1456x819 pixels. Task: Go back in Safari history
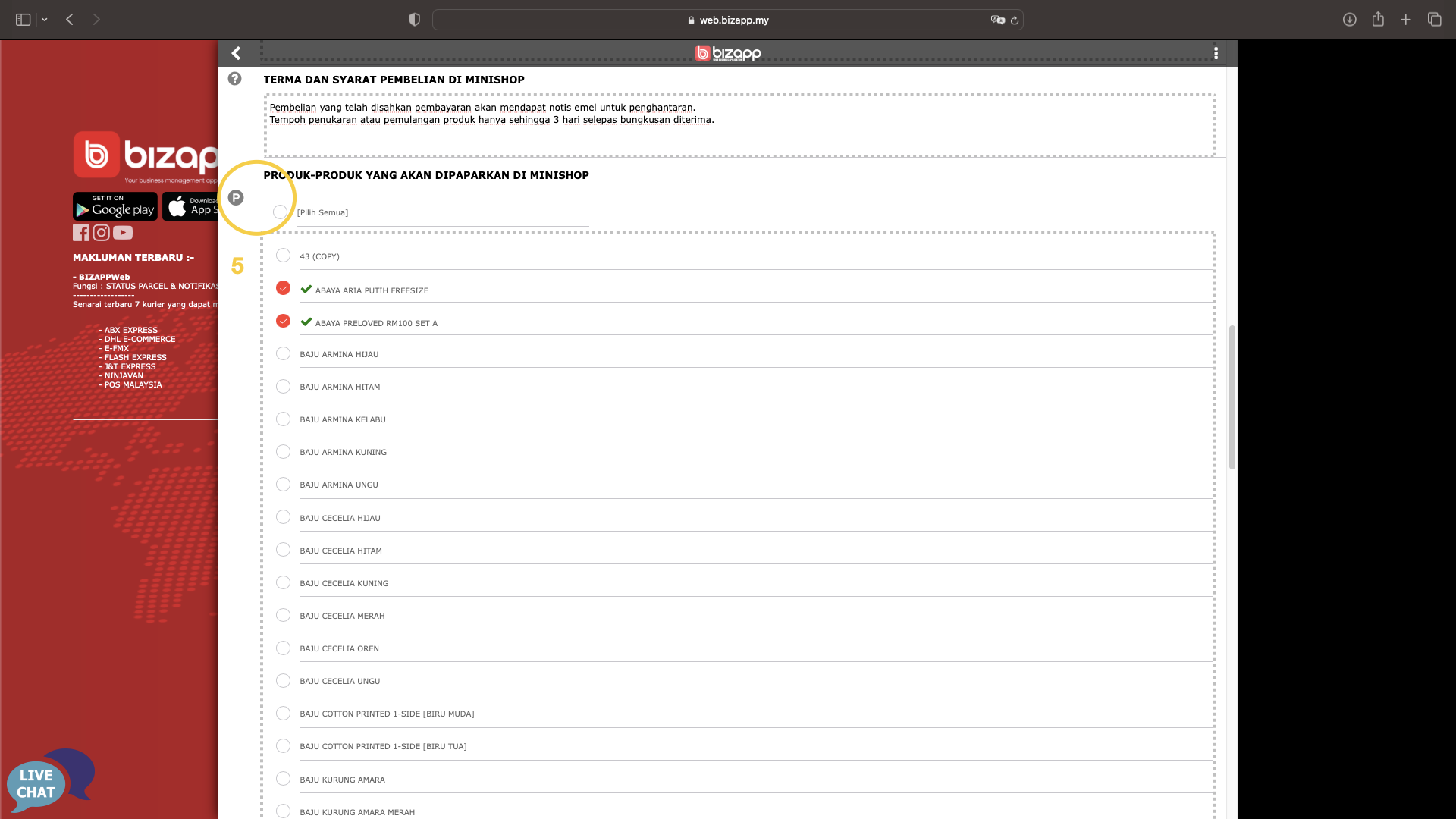click(70, 20)
